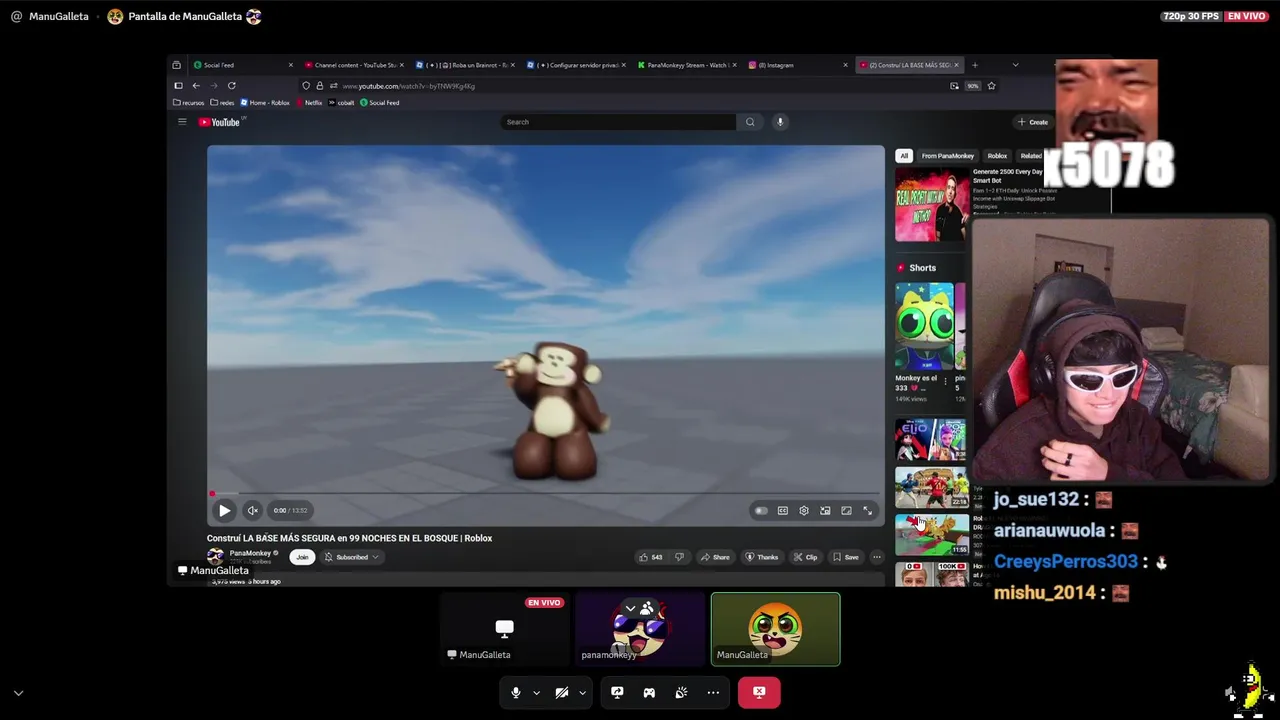Open Discord soundboard icon
The height and width of the screenshot is (720, 1280).
pos(681,692)
